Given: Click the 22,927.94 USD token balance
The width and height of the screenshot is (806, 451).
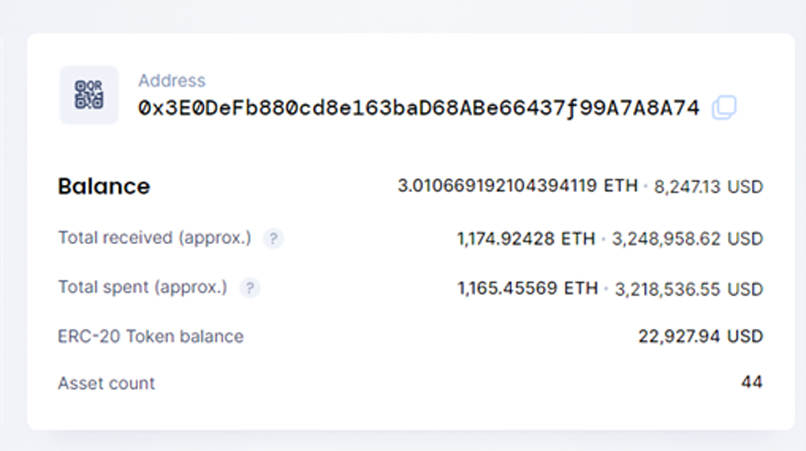Looking at the screenshot, I should point(700,336).
